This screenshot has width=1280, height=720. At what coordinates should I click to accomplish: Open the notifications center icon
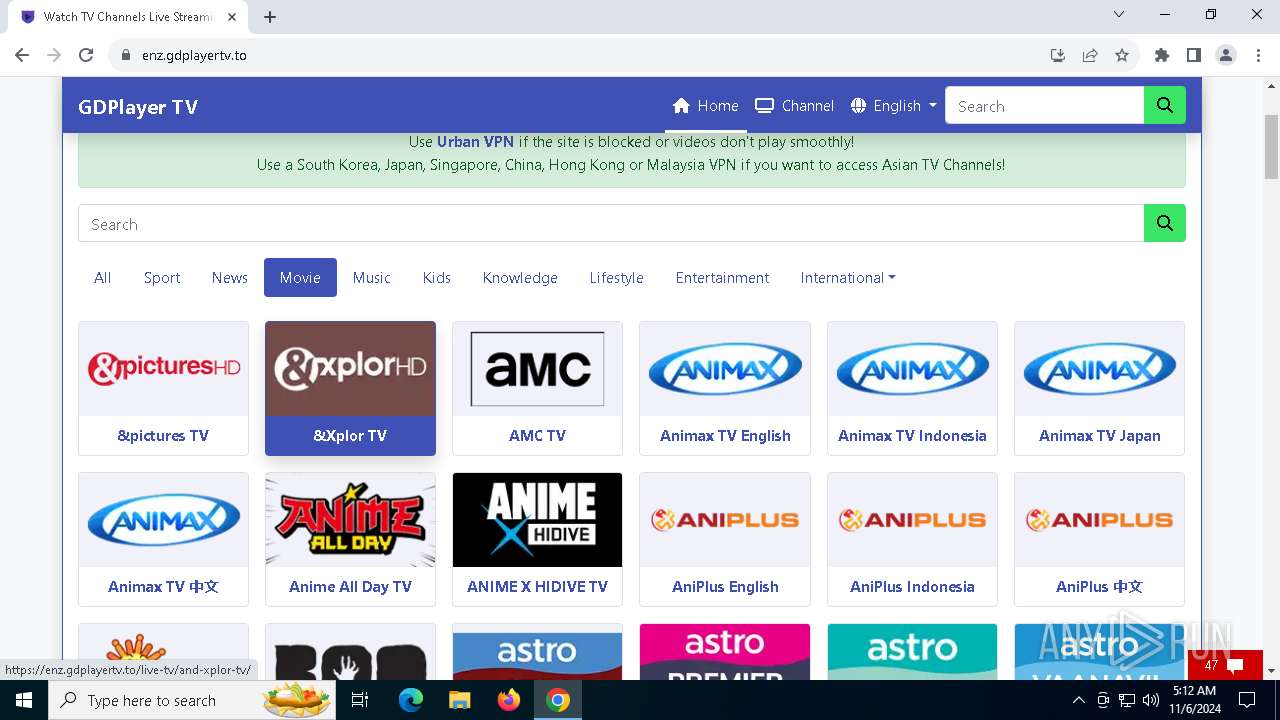[1248, 700]
